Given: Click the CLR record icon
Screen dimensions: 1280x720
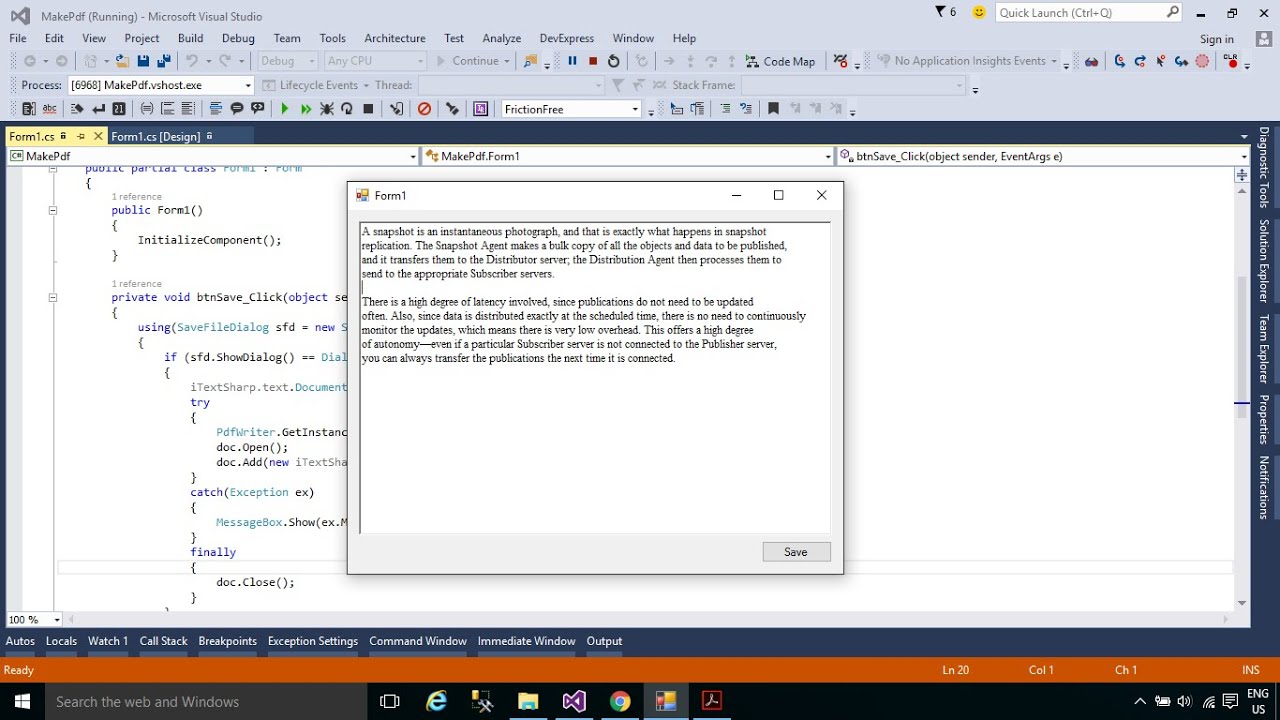Looking at the screenshot, I should (1230, 60).
